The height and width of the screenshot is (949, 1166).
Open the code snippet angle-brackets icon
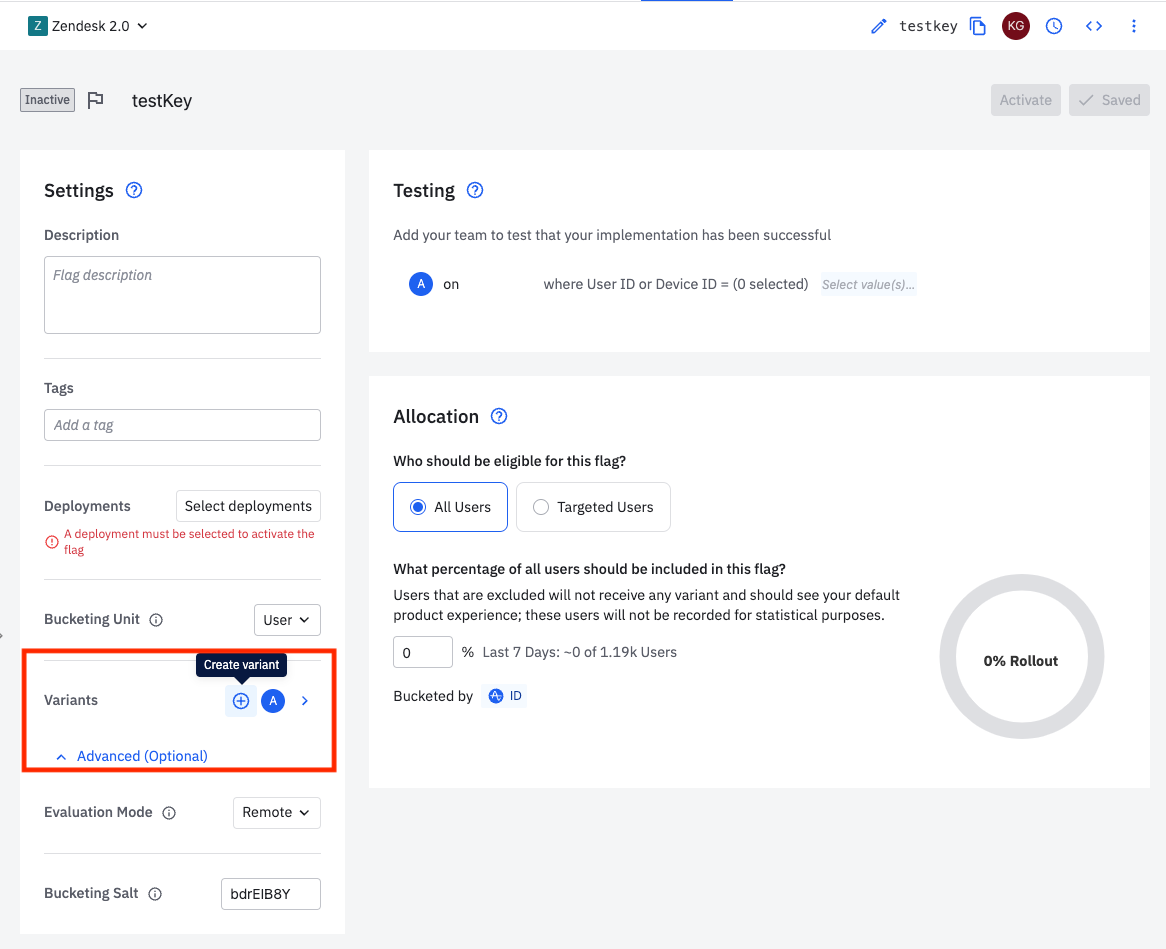click(x=1093, y=26)
